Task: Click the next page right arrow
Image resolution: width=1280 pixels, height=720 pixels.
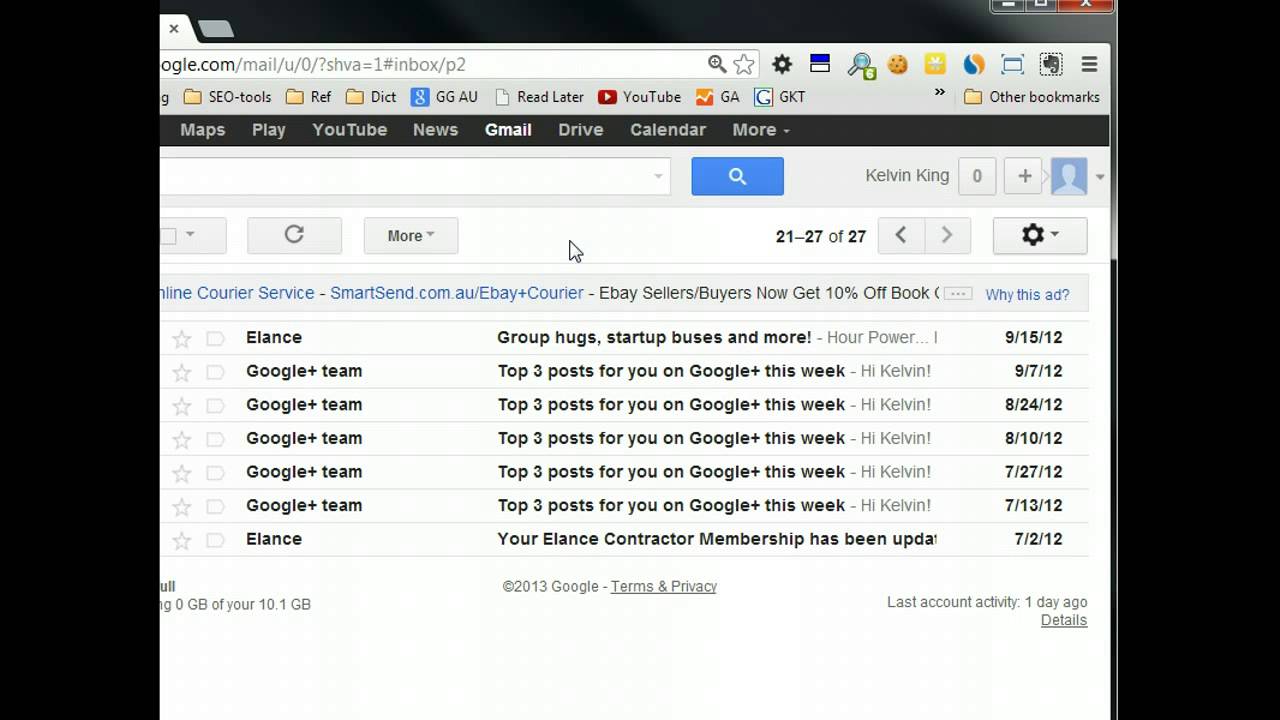Action: [946, 235]
